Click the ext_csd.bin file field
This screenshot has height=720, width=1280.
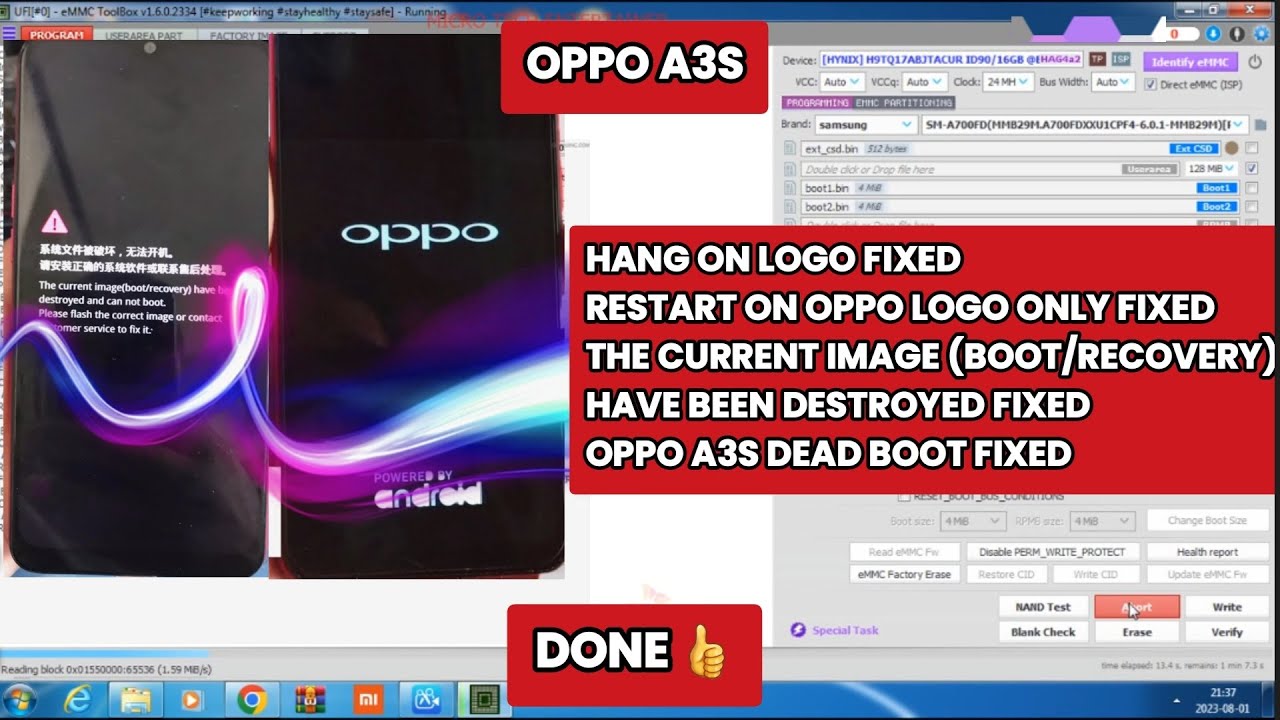[1010, 149]
